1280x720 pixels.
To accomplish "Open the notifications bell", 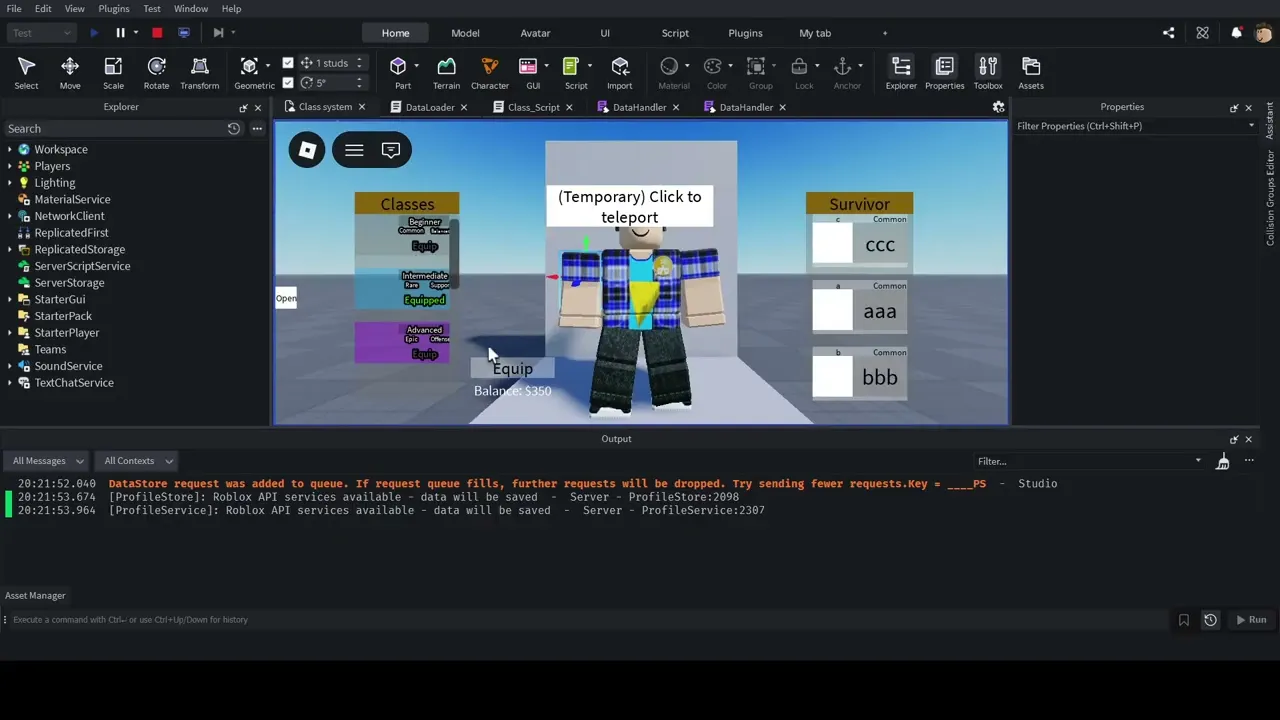I will (1237, 33).
